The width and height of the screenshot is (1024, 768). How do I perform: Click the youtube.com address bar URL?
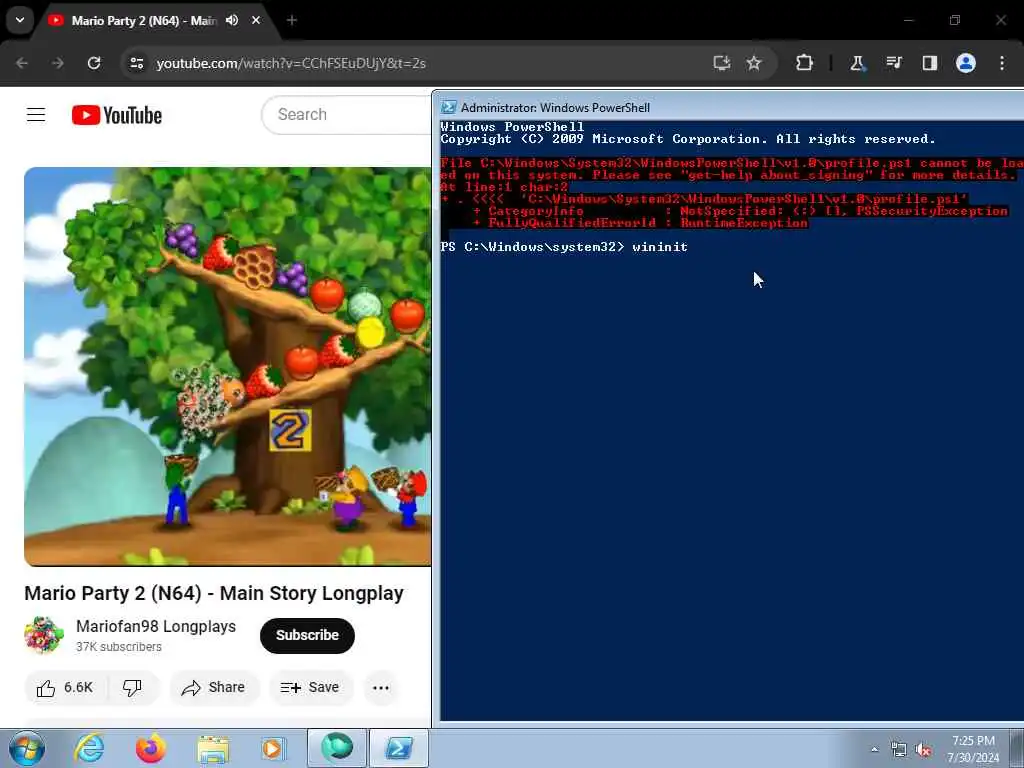click(291, 63)
